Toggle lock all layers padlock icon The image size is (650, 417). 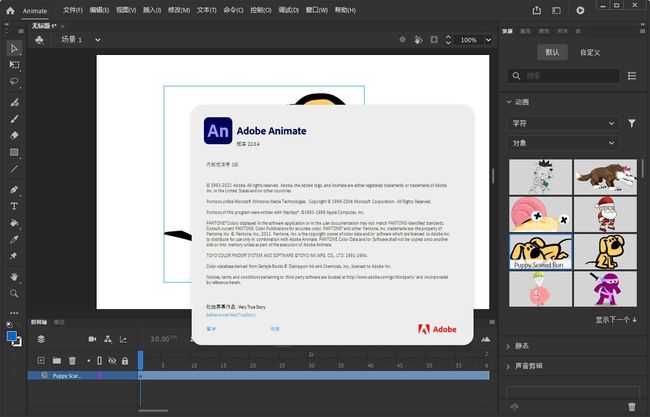click(x=125, y=361)
